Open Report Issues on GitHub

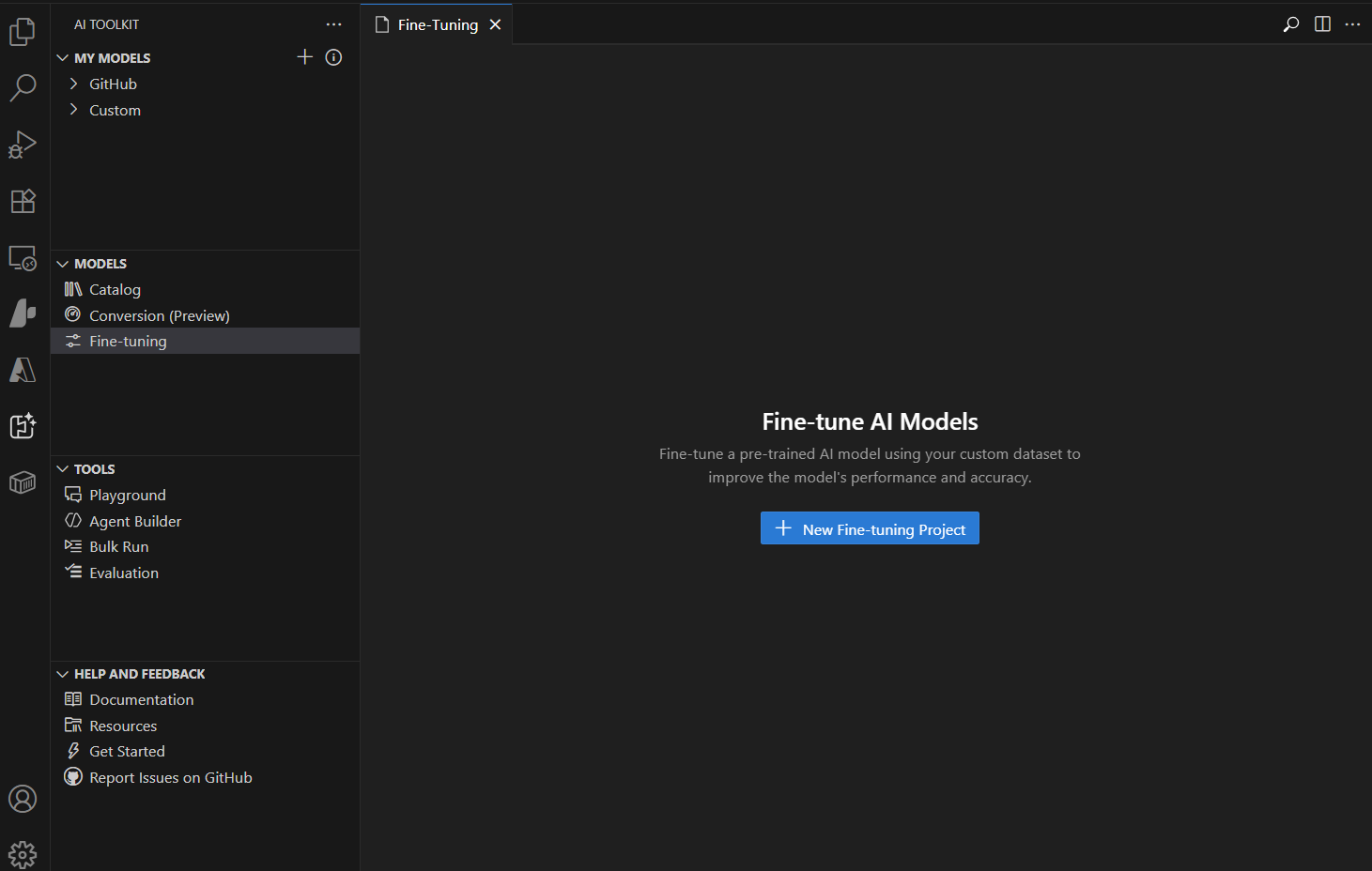click(170, 777)
